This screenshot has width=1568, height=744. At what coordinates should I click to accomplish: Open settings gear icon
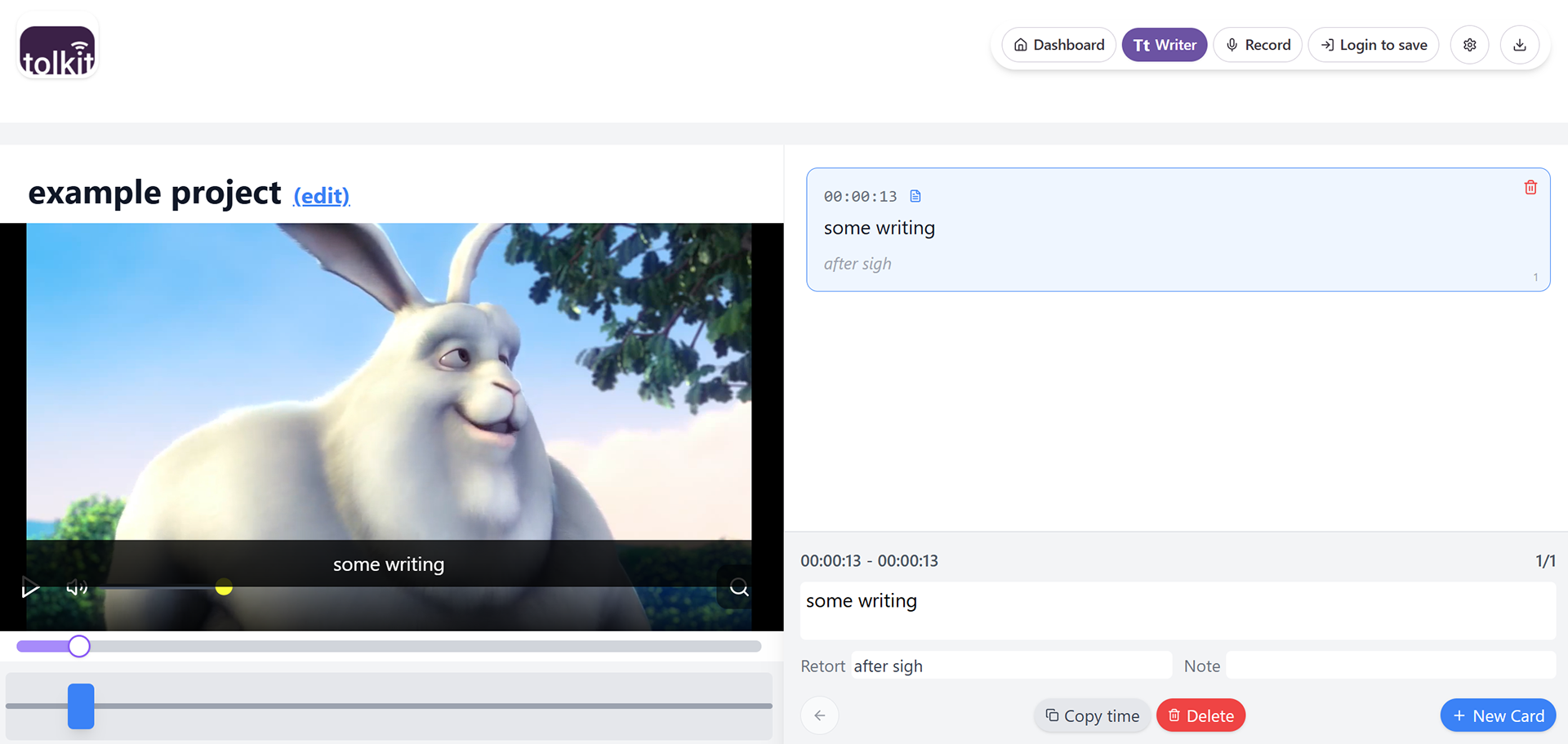[1469, 45]
